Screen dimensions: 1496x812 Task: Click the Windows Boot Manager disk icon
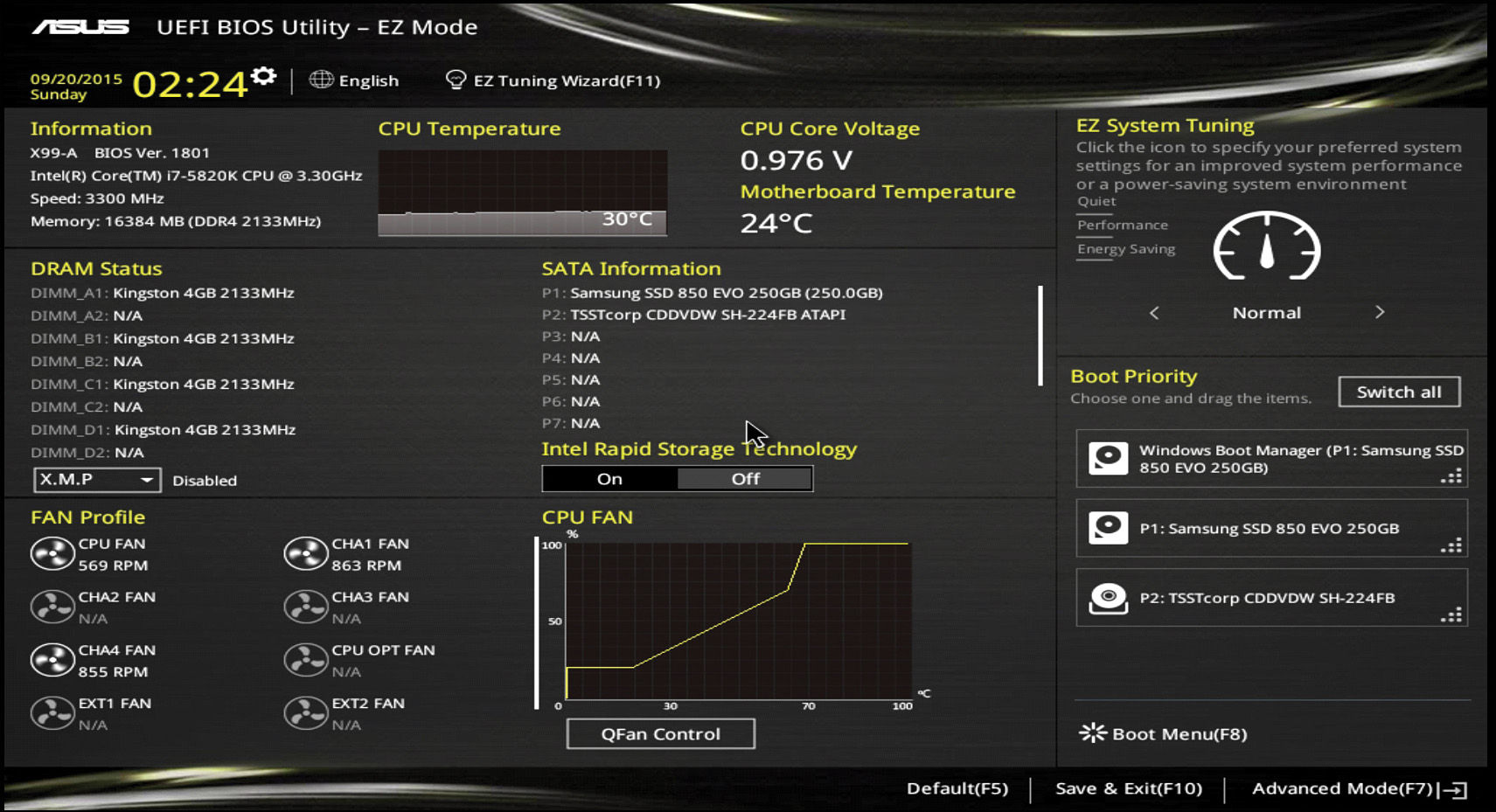1108,458
